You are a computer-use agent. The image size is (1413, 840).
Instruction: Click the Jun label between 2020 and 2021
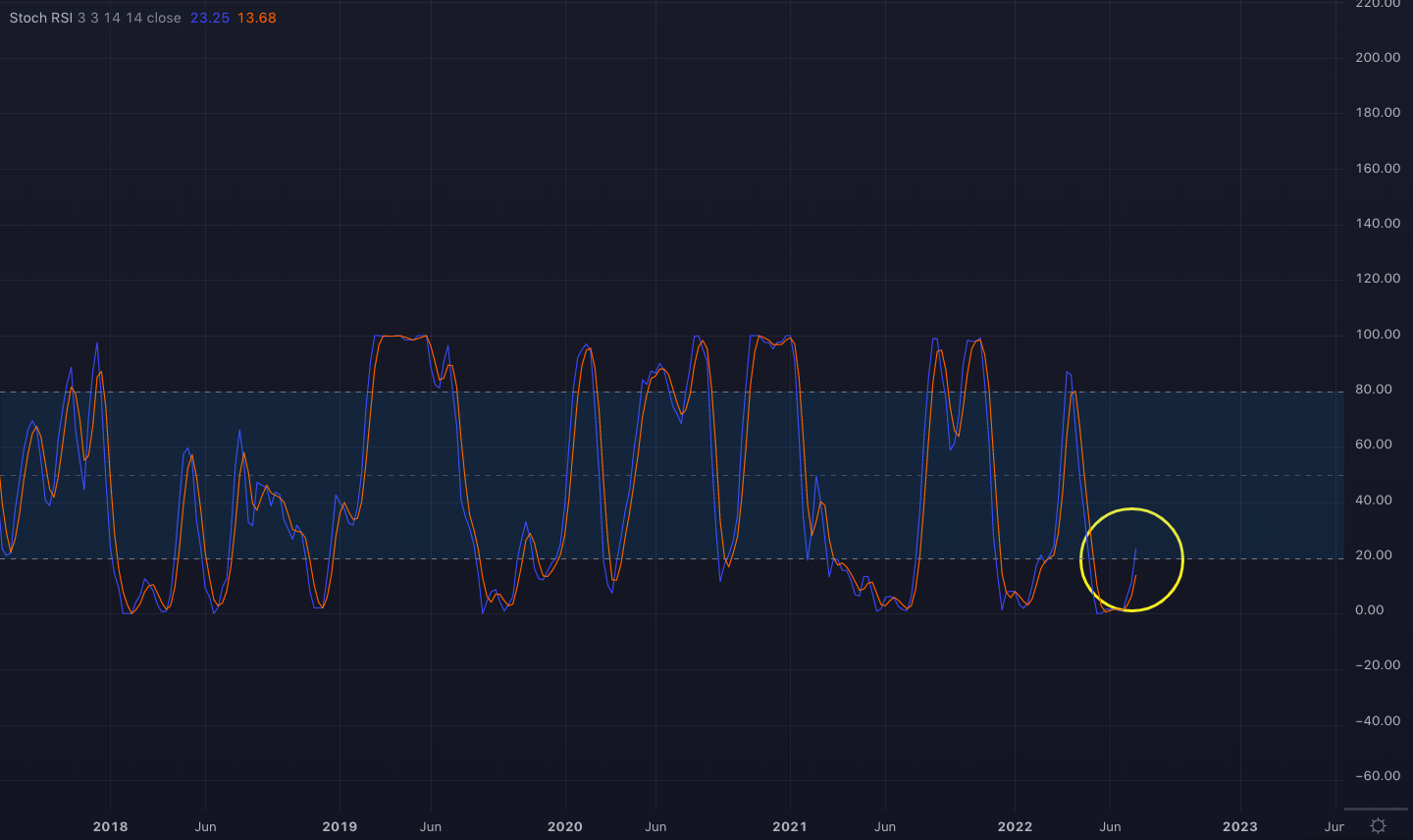pyautogui.click(x=655, y=826)
